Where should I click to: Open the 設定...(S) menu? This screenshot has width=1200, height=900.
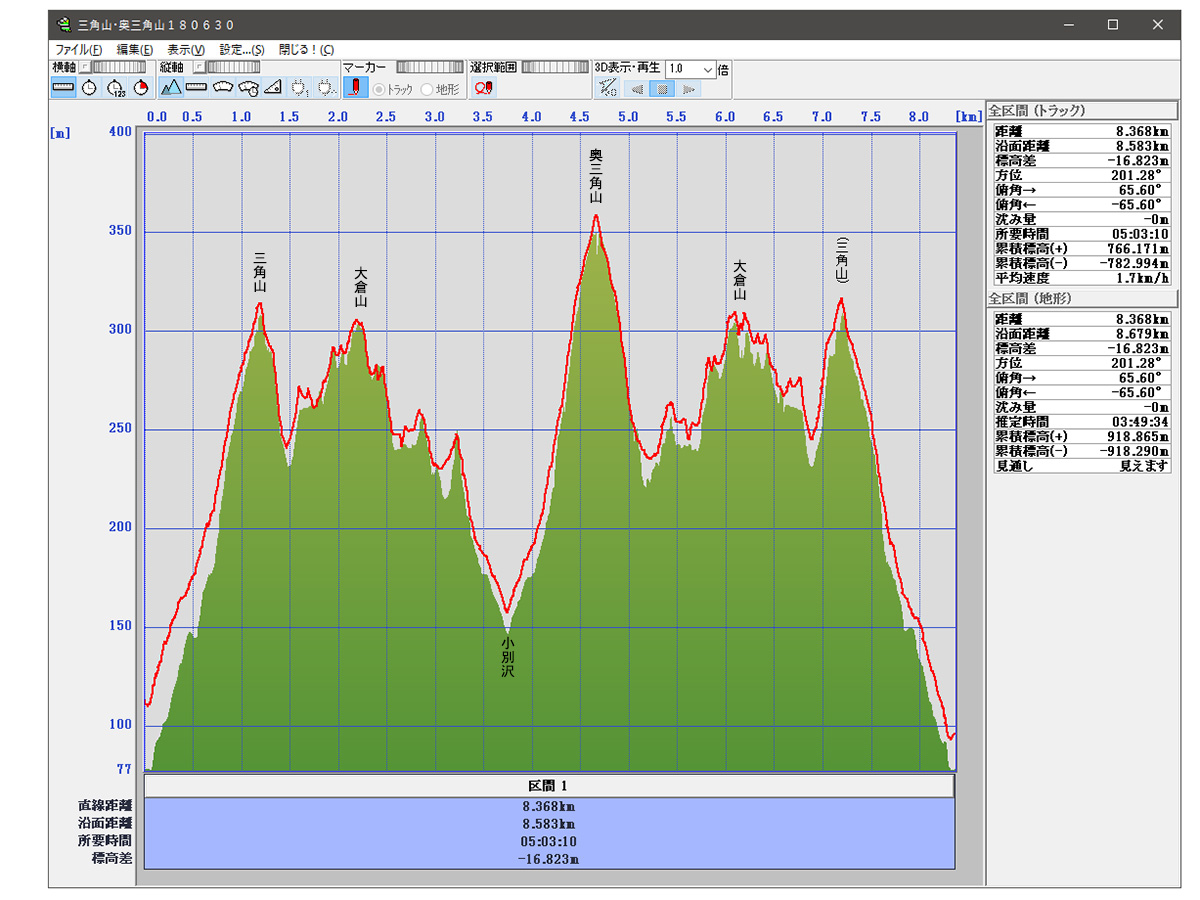click(x=241, y=49)
